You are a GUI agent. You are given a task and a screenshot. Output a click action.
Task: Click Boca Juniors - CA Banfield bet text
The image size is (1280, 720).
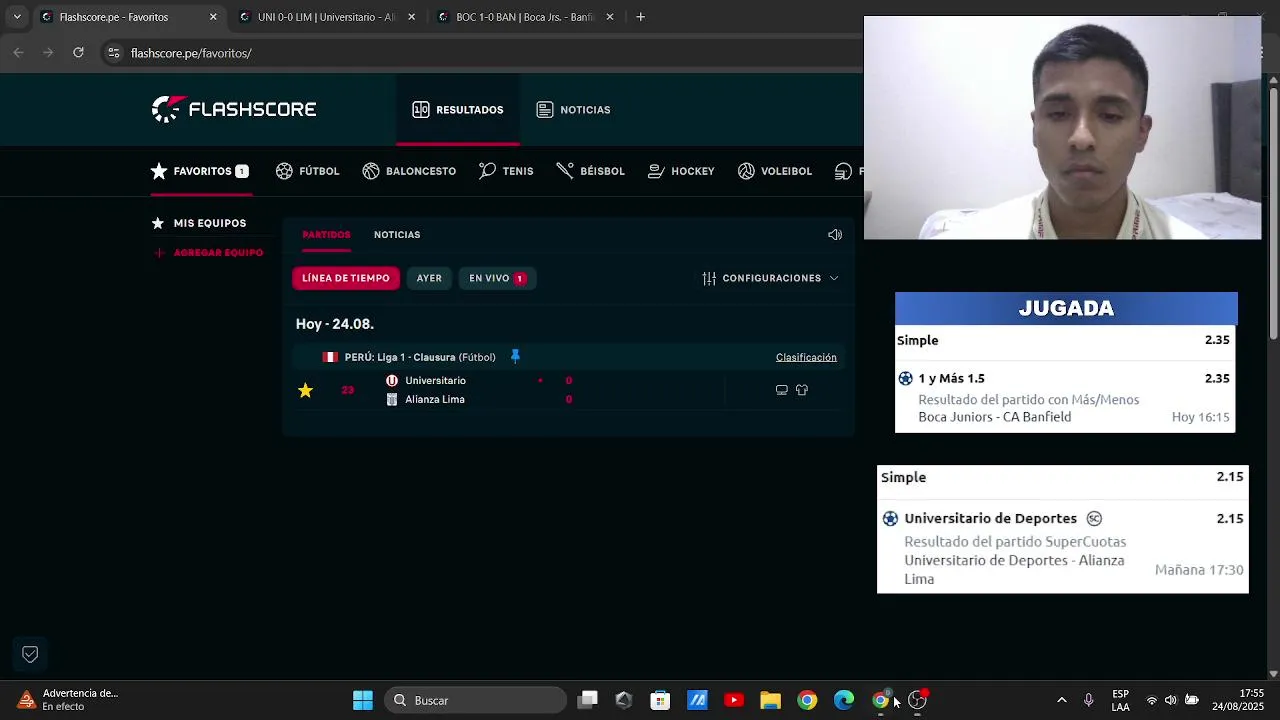coord(995,417)
